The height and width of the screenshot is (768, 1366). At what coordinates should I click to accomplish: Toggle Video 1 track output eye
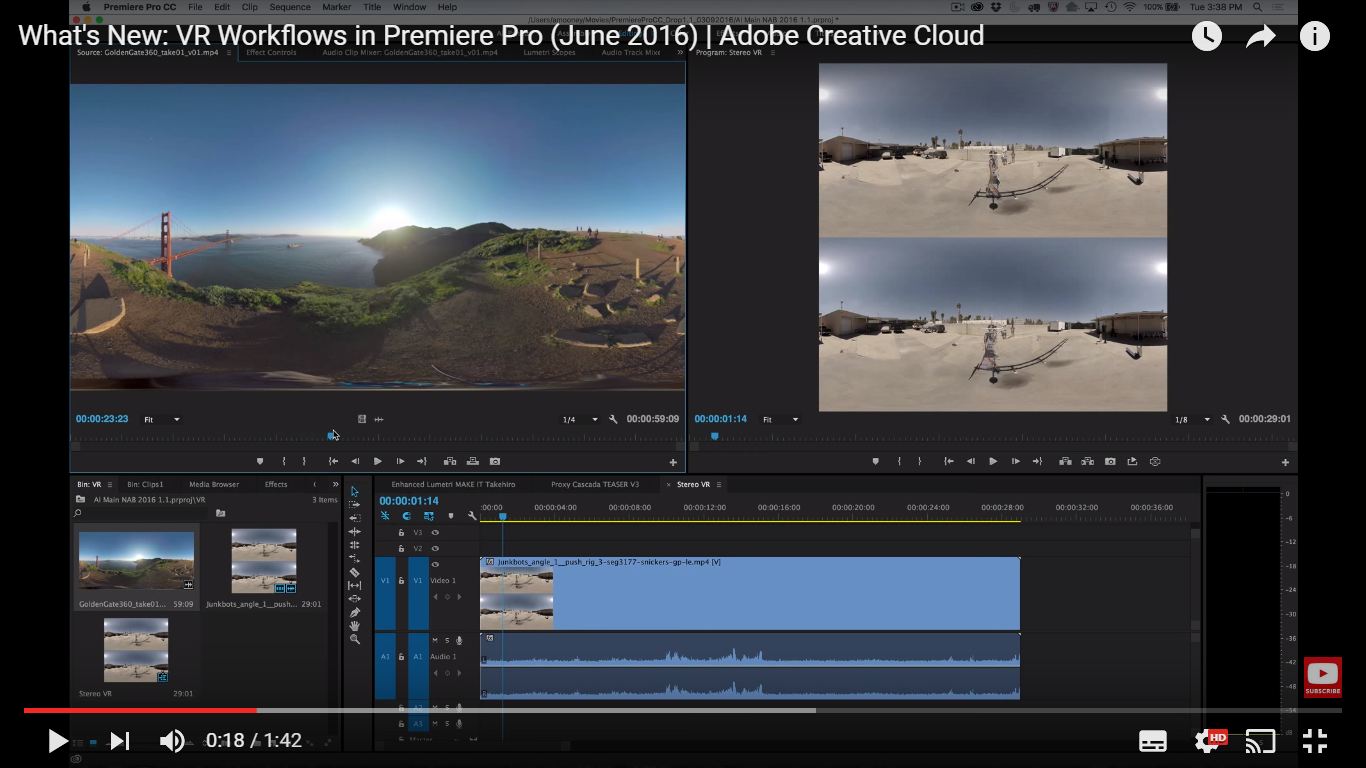[x=435, y=564]
